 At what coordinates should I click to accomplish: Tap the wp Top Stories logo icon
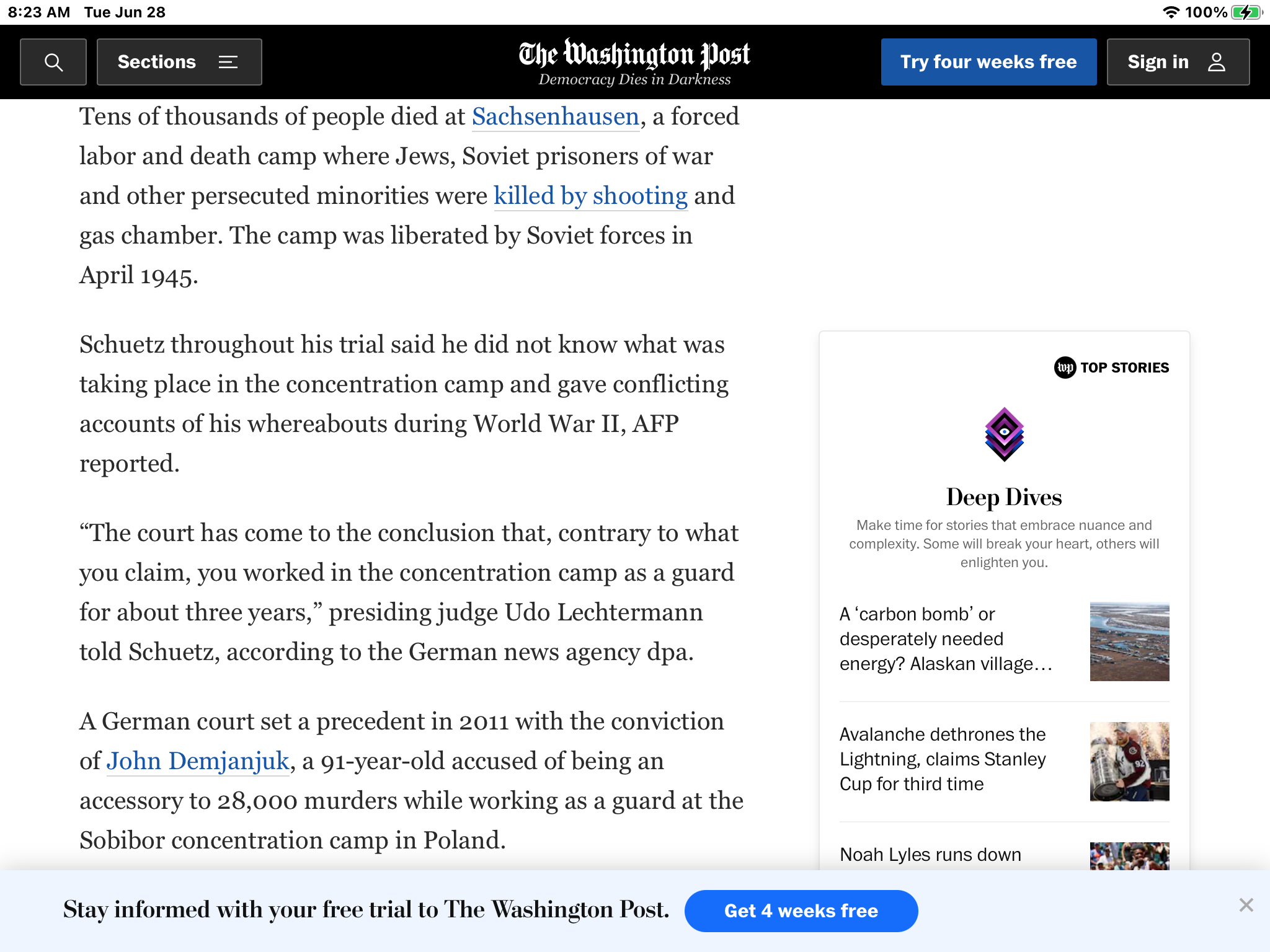[x=1065, y=368]
